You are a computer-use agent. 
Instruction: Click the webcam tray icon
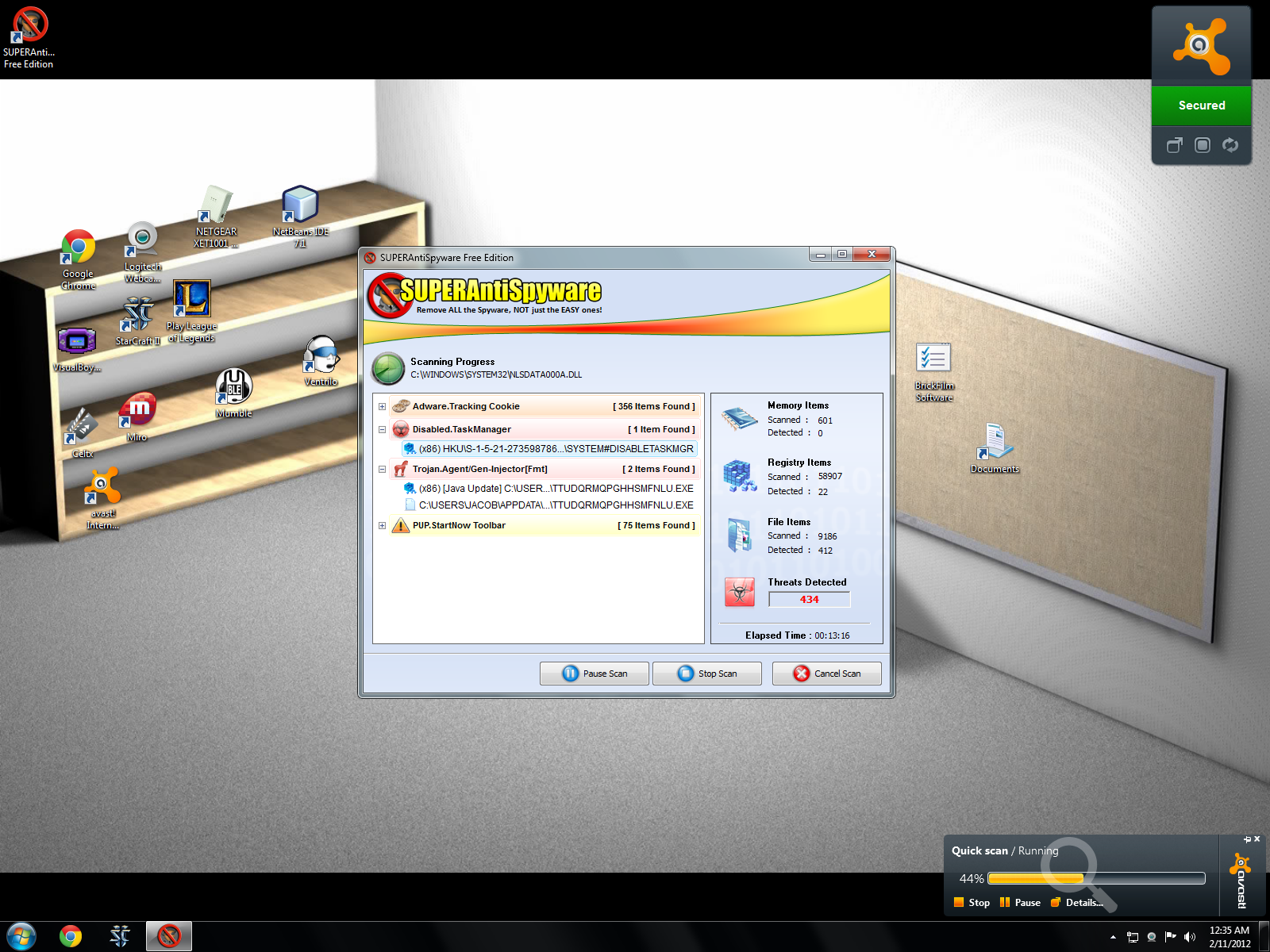[x=1152, y=937]
